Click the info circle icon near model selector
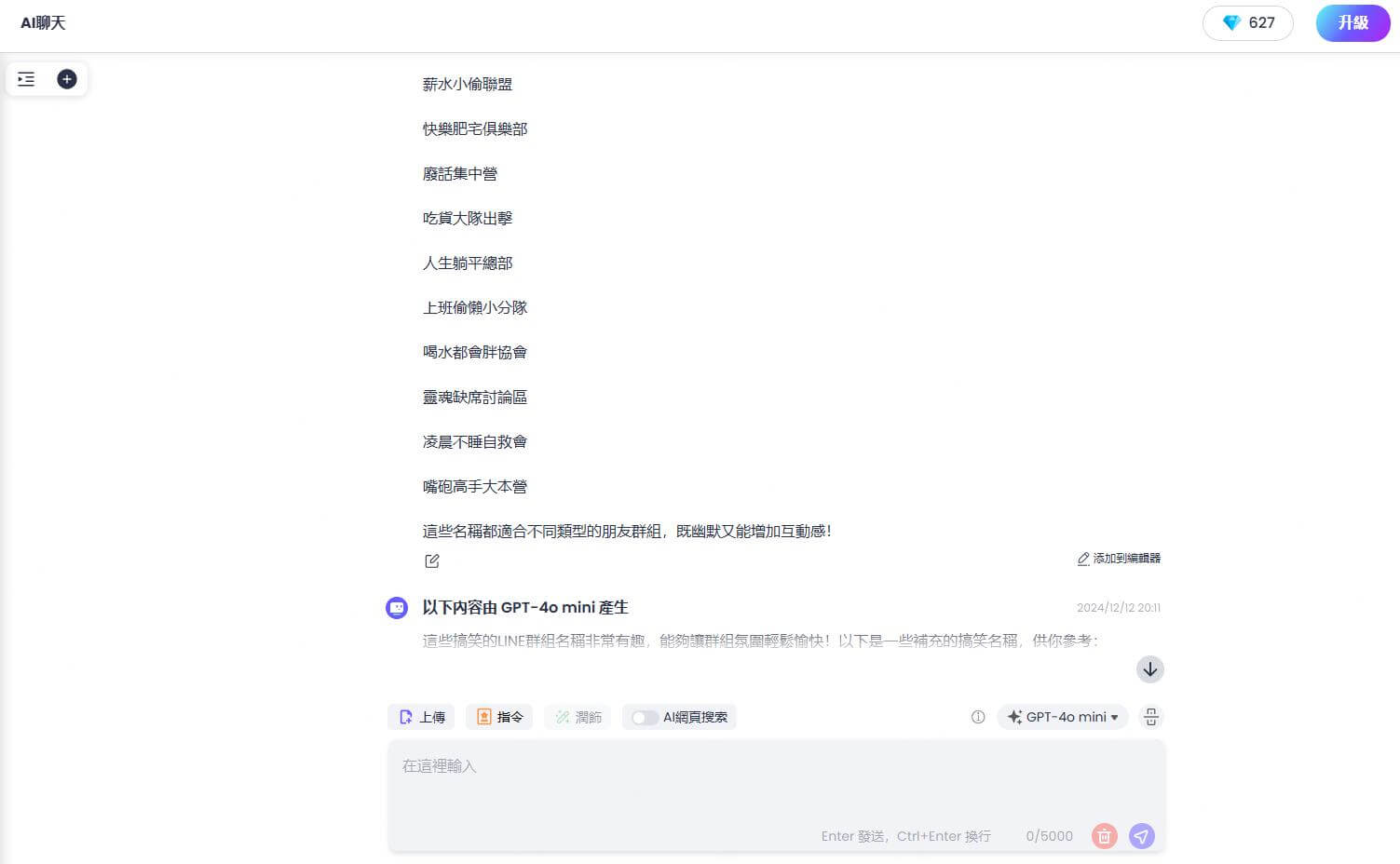Viewport: 1400px width, 864px height. [x=978, y=717]
